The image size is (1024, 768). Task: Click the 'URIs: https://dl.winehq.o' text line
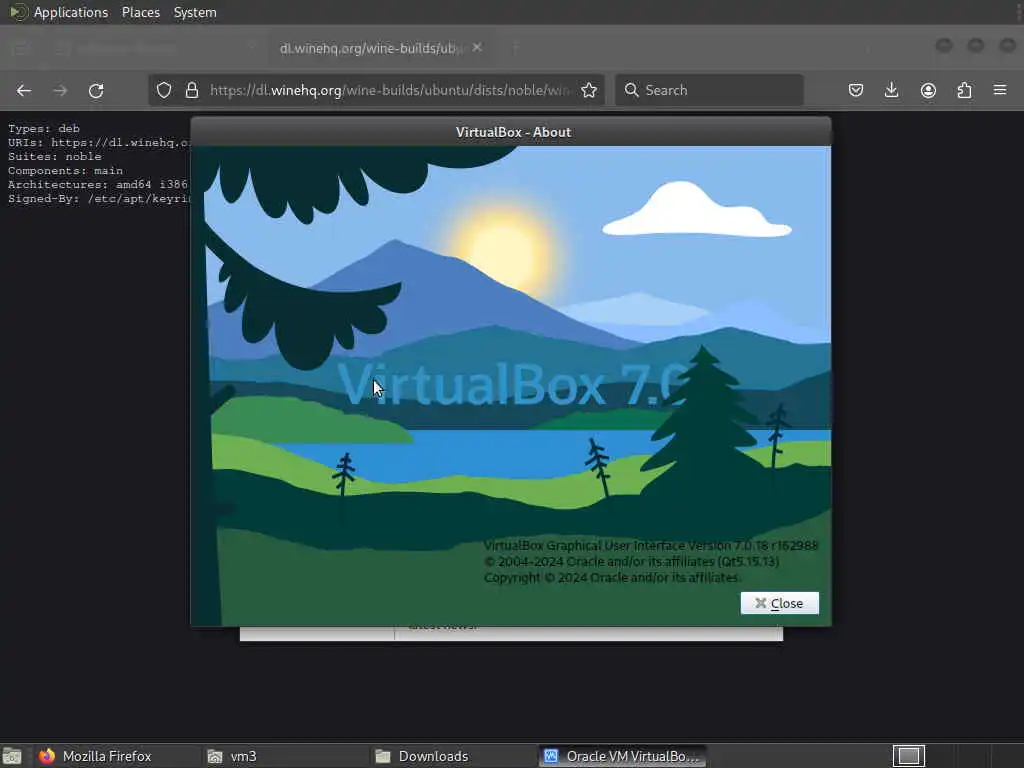[x=99, y=142]
